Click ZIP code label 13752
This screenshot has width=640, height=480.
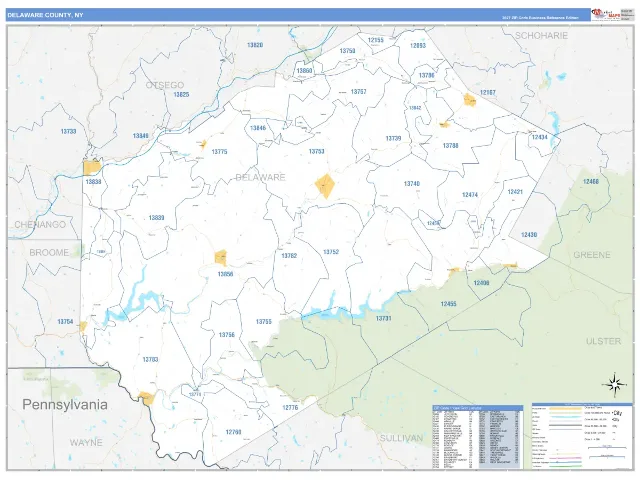(331, 252)
